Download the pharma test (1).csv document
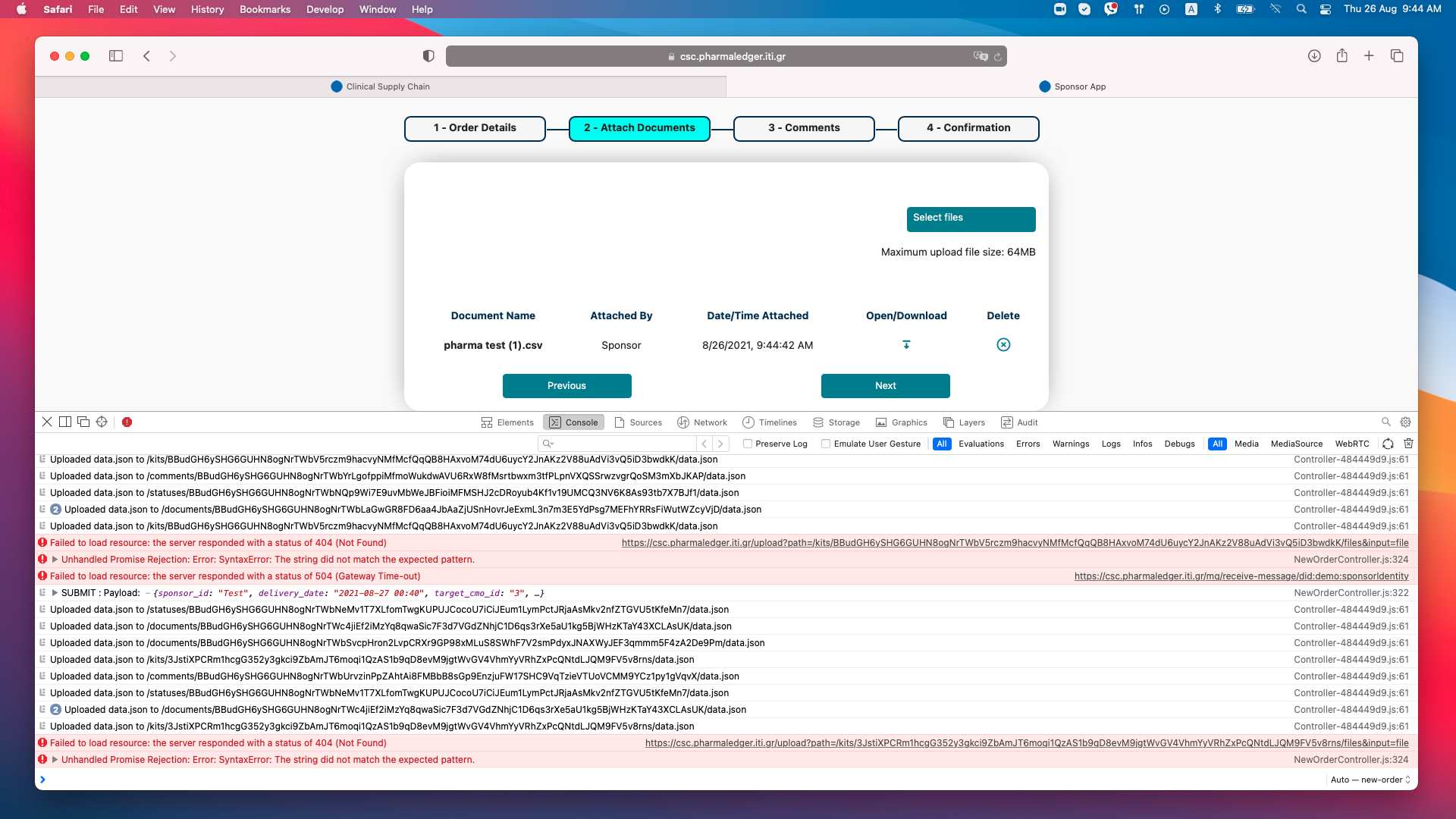Screen dimensions: 1456x819 pyautogui.click(x=906, y=345)
